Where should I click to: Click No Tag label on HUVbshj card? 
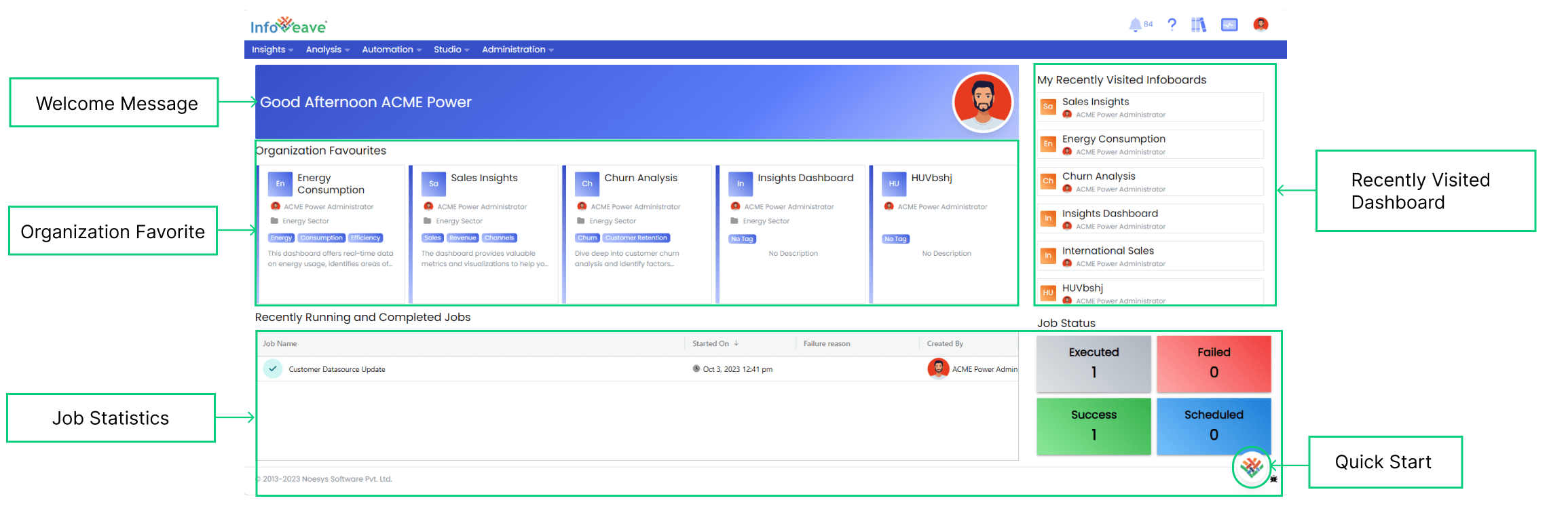coord(895,239)
